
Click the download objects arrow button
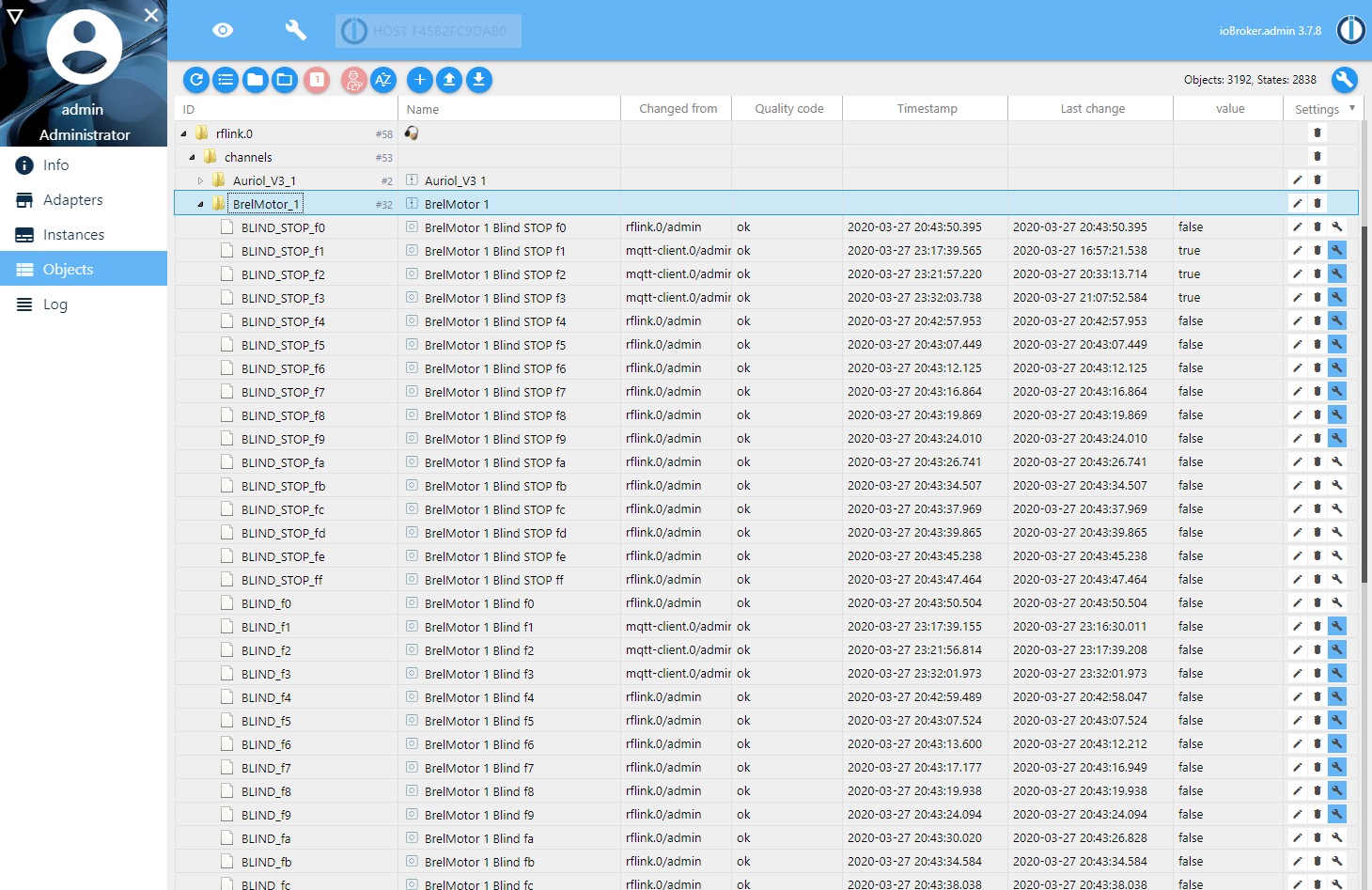click(x=479, y=80)
